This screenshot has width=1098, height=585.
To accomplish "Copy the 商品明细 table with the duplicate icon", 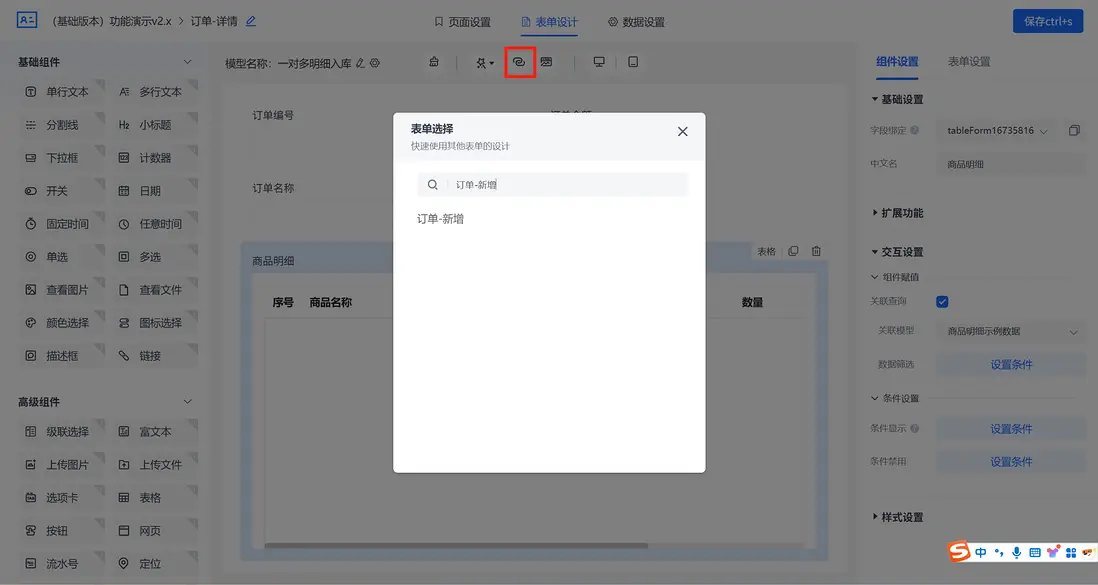I will [792, 251].
